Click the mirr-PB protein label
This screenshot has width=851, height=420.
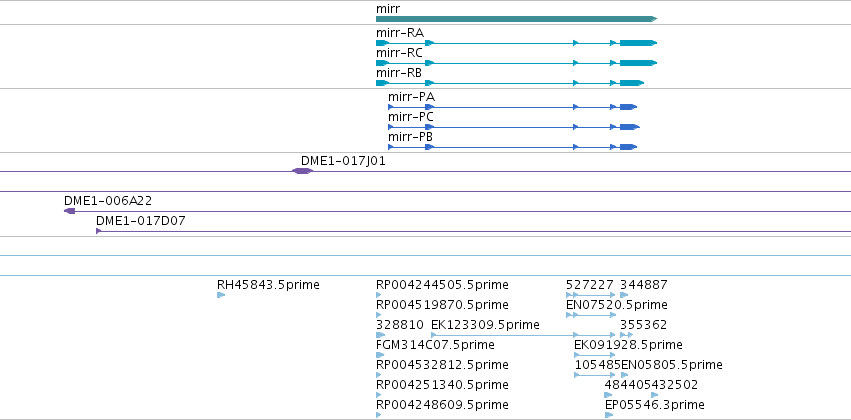410,137
